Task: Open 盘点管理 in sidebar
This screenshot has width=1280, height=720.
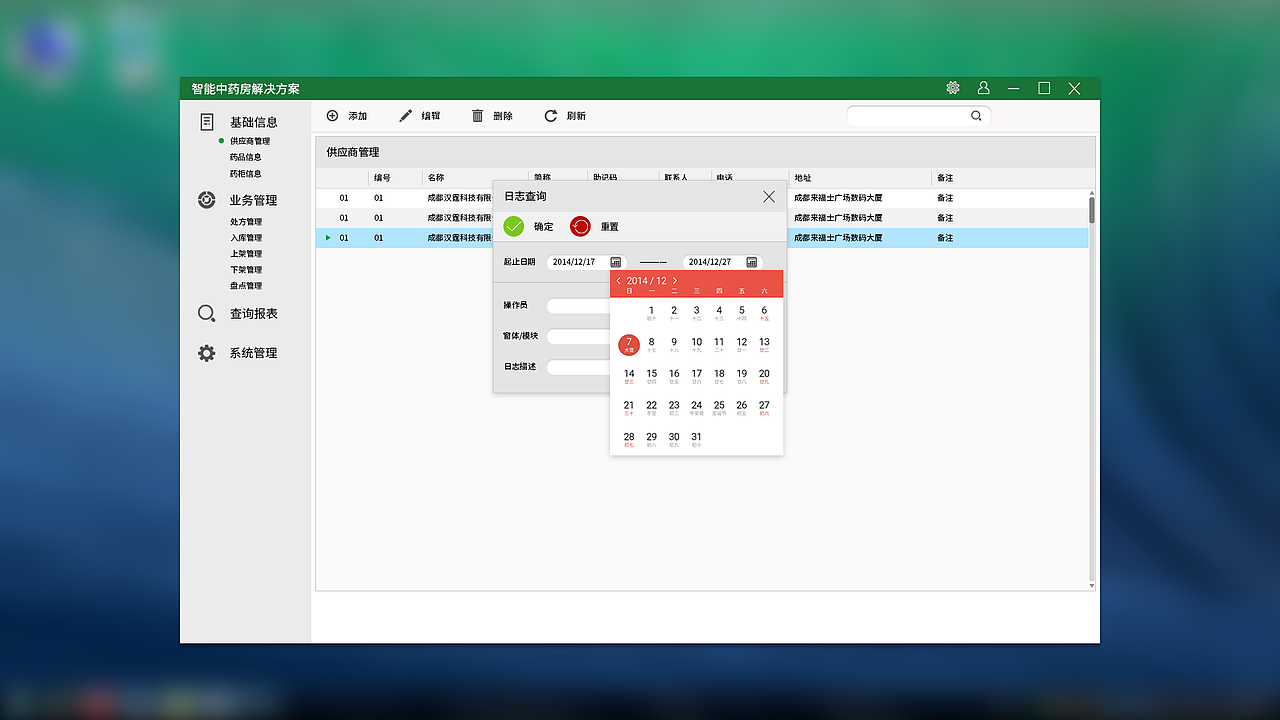Action: [x=246, y=286]
